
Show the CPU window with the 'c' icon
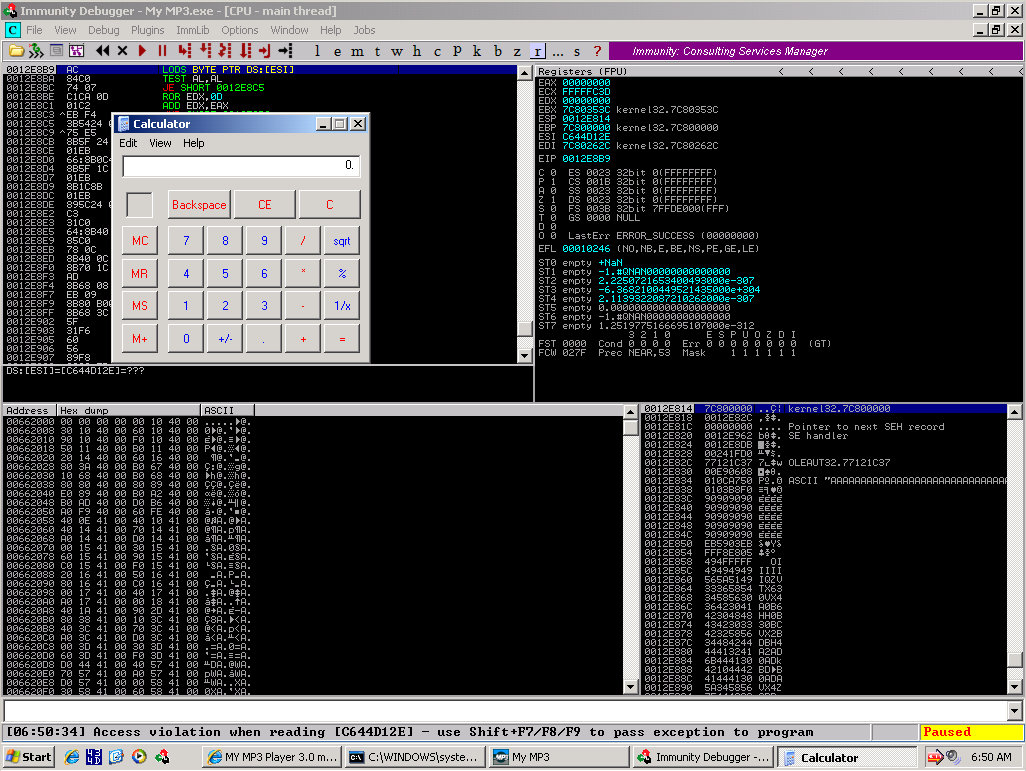click(x=437, y=51)
